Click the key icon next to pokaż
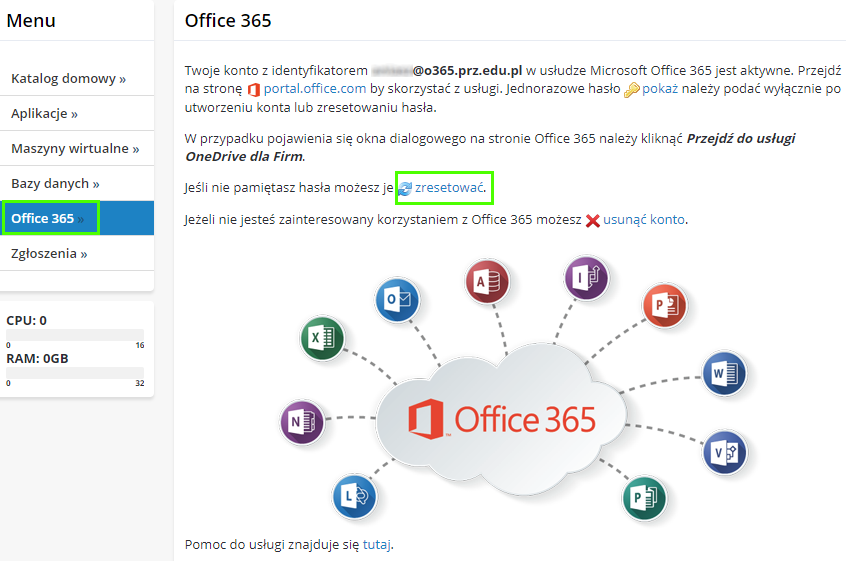846x561 pixels. tap(632, 90)
